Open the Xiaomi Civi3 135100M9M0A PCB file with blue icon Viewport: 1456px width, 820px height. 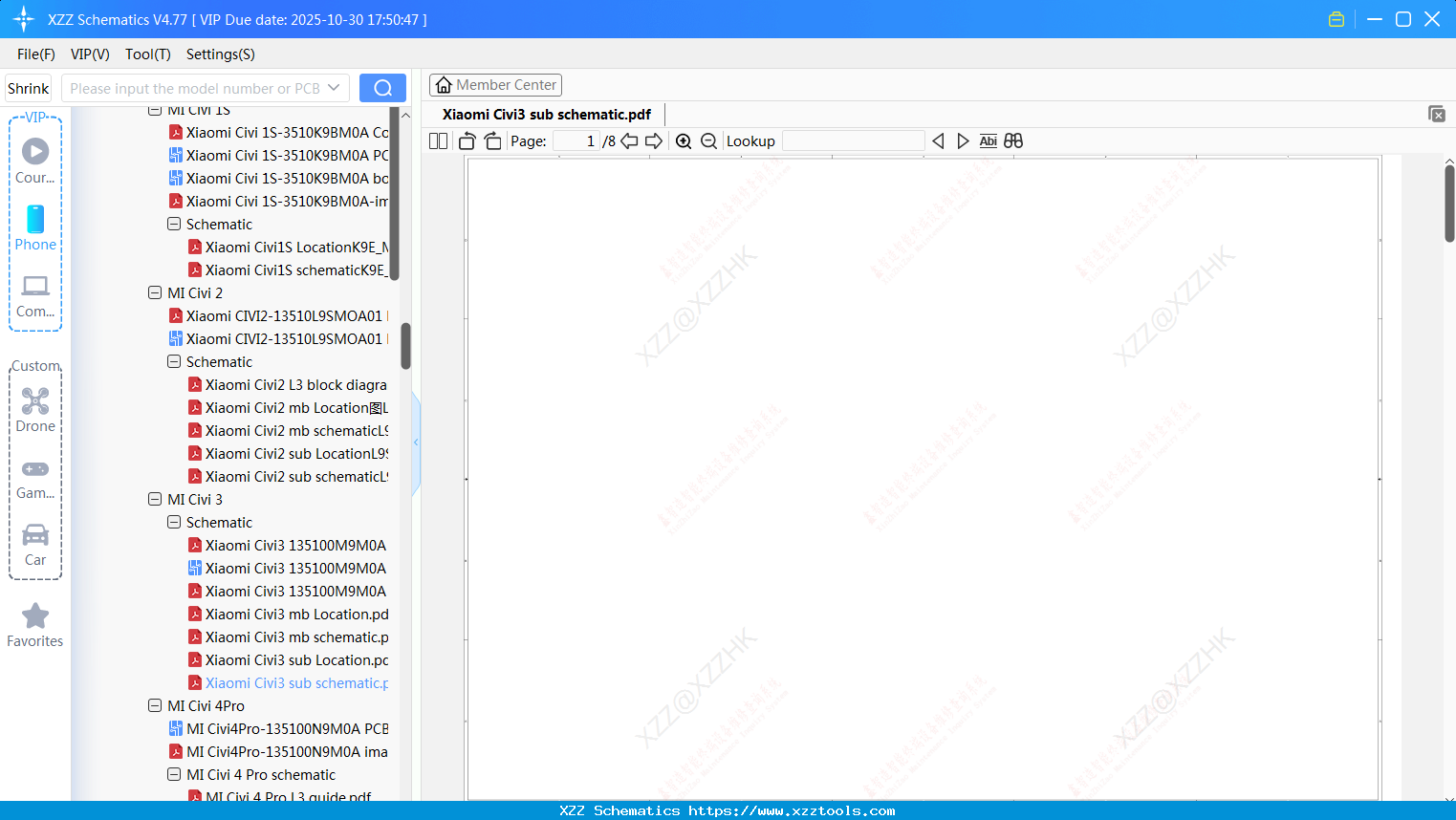(287, 568)
